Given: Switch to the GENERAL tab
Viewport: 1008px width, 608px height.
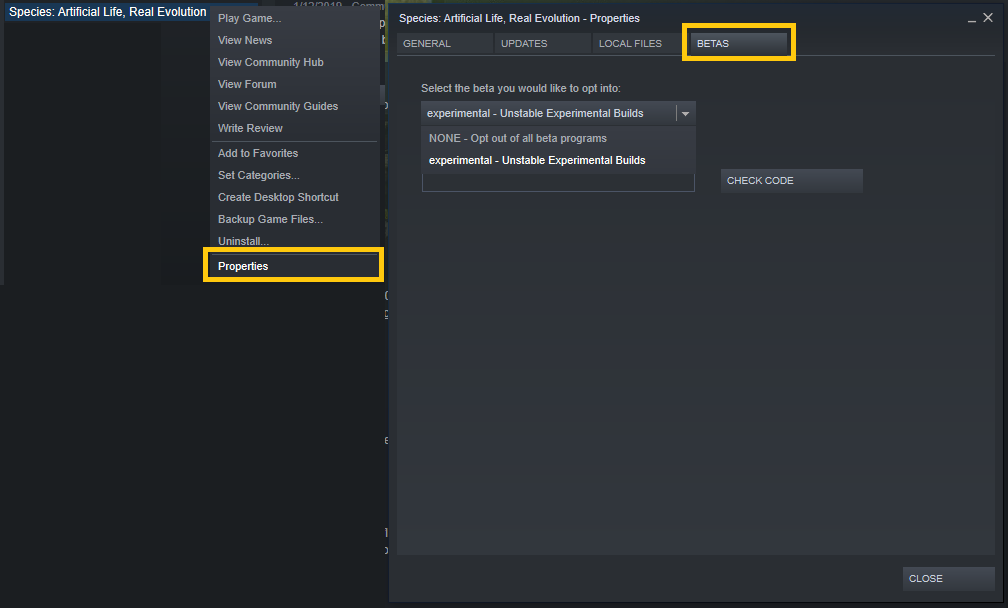Looking at the screenshot, I should (x=427, y=44).
